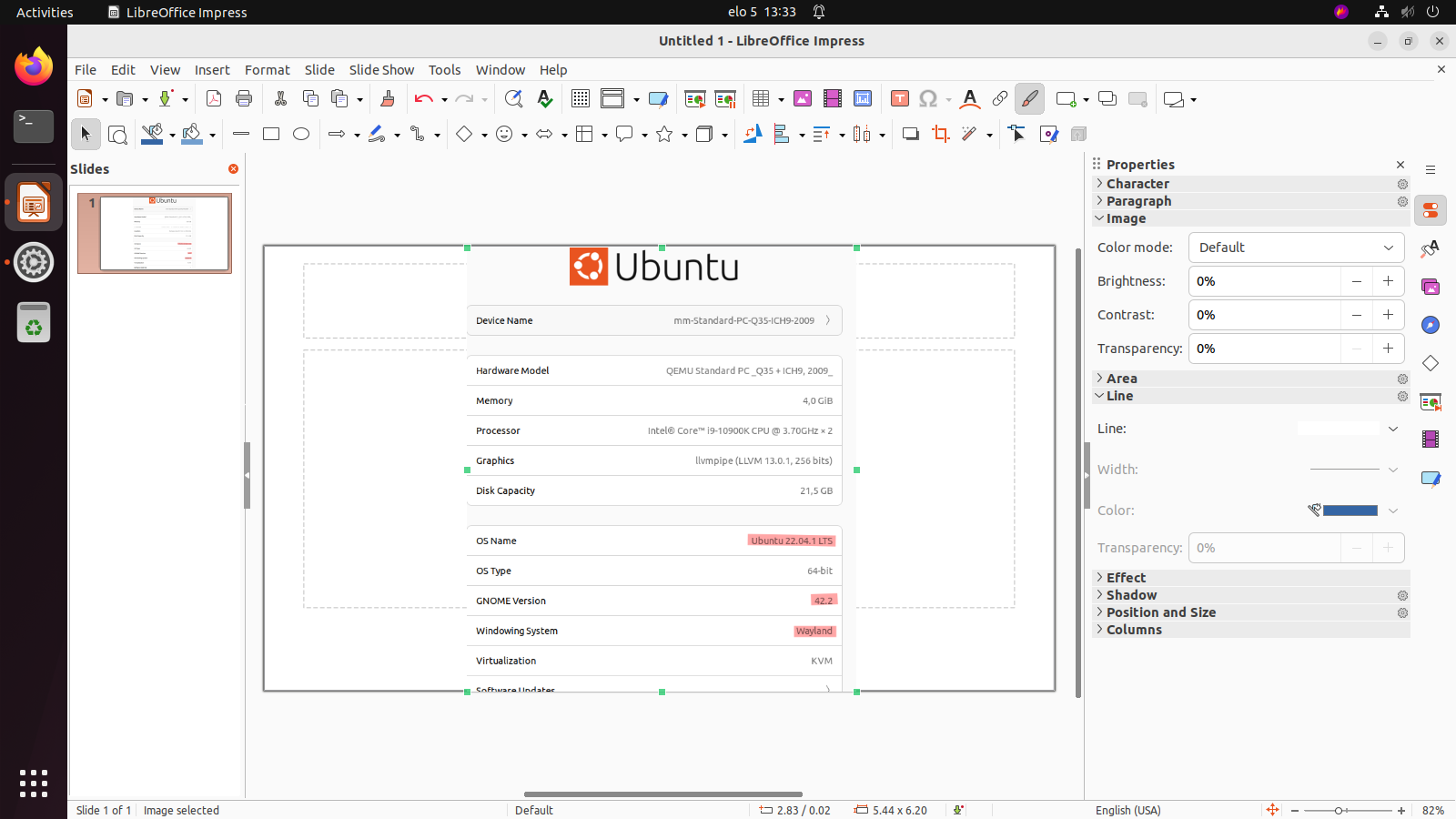The width and height of the screenshot is (1456, 819).
Task: Click the Print icon in toolbar
Action: (244, 99)
